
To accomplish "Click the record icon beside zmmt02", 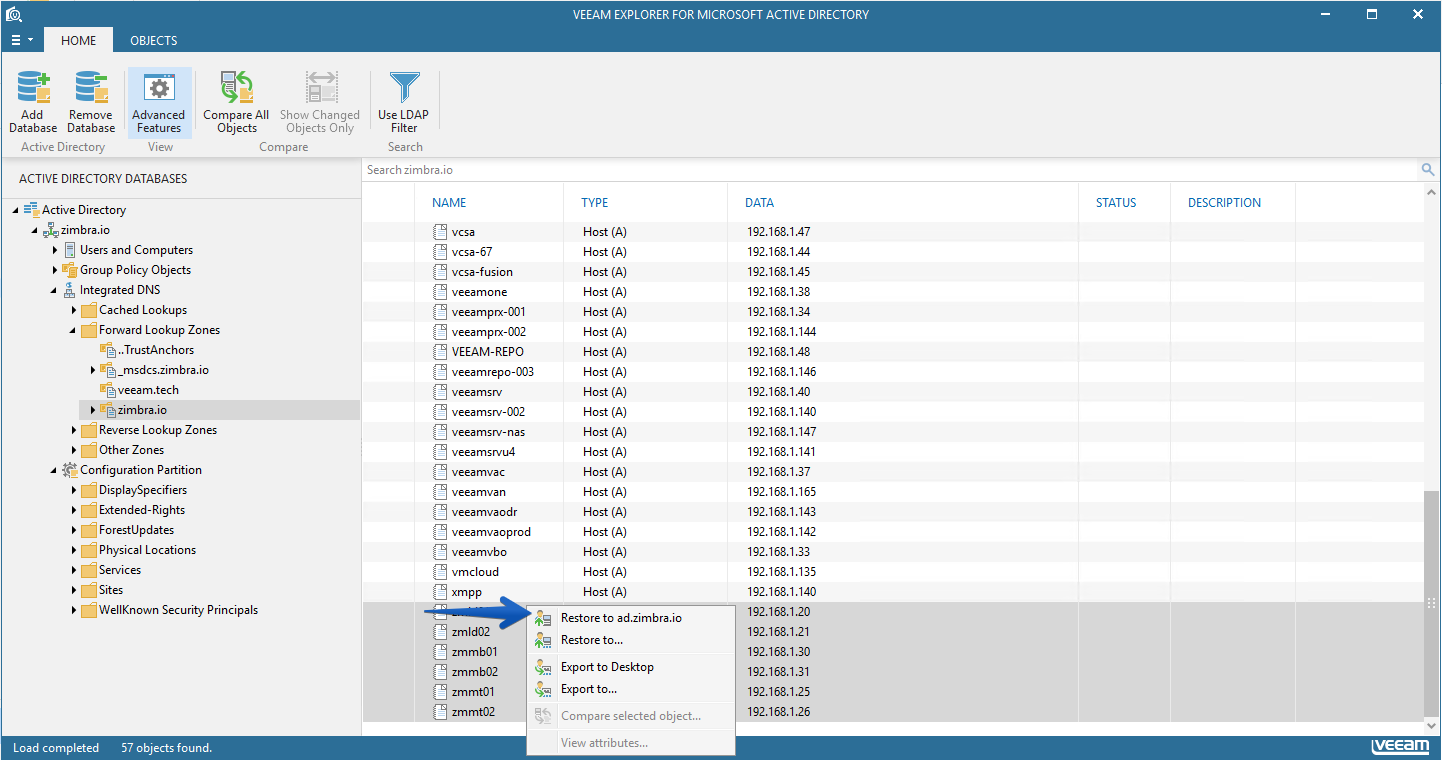I will pos(440,712).
